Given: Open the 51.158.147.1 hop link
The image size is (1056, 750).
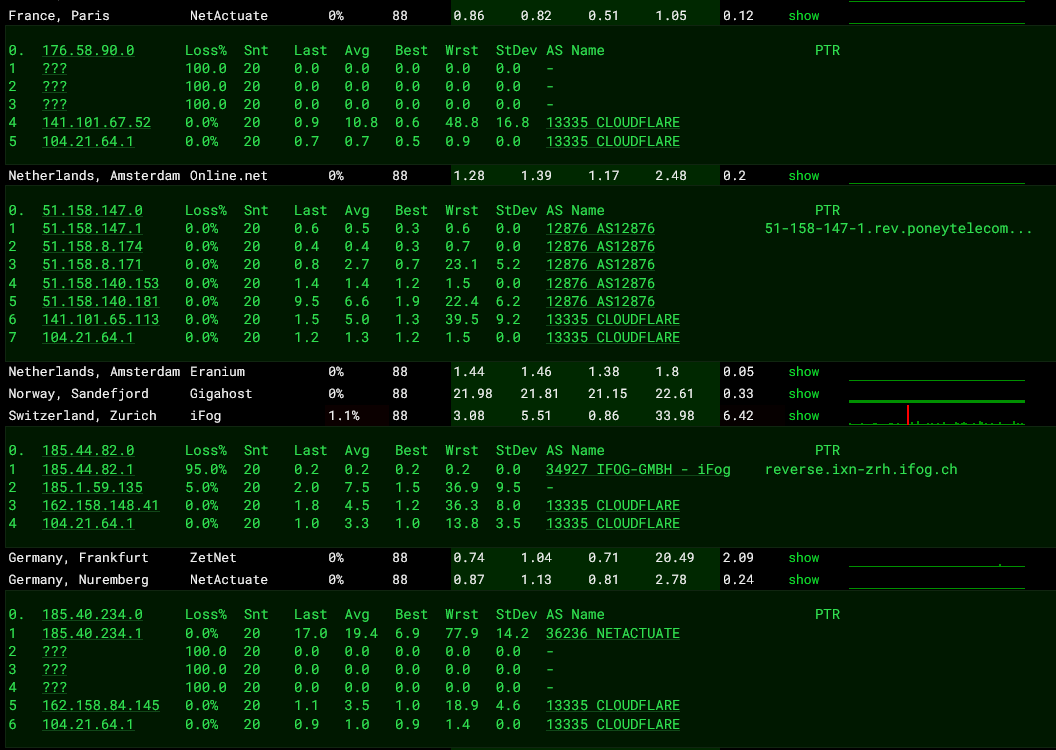Looking at the screenshot, I should tap(92, 229).
